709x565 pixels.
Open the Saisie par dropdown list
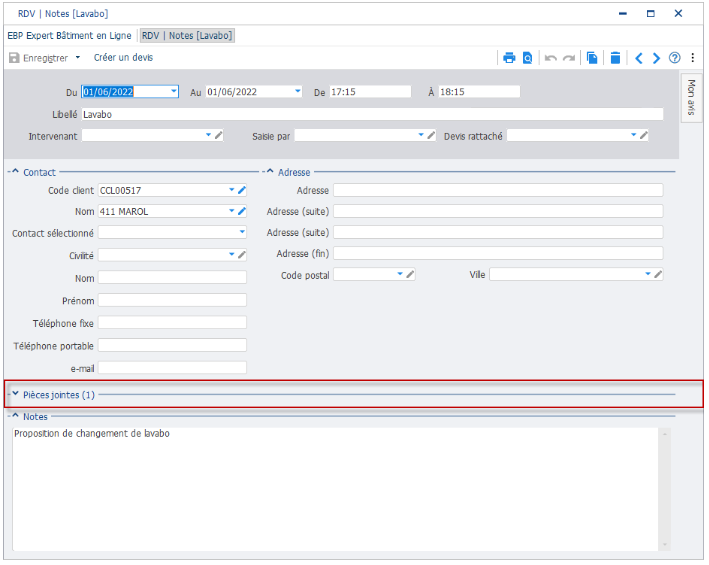point(421,135)
